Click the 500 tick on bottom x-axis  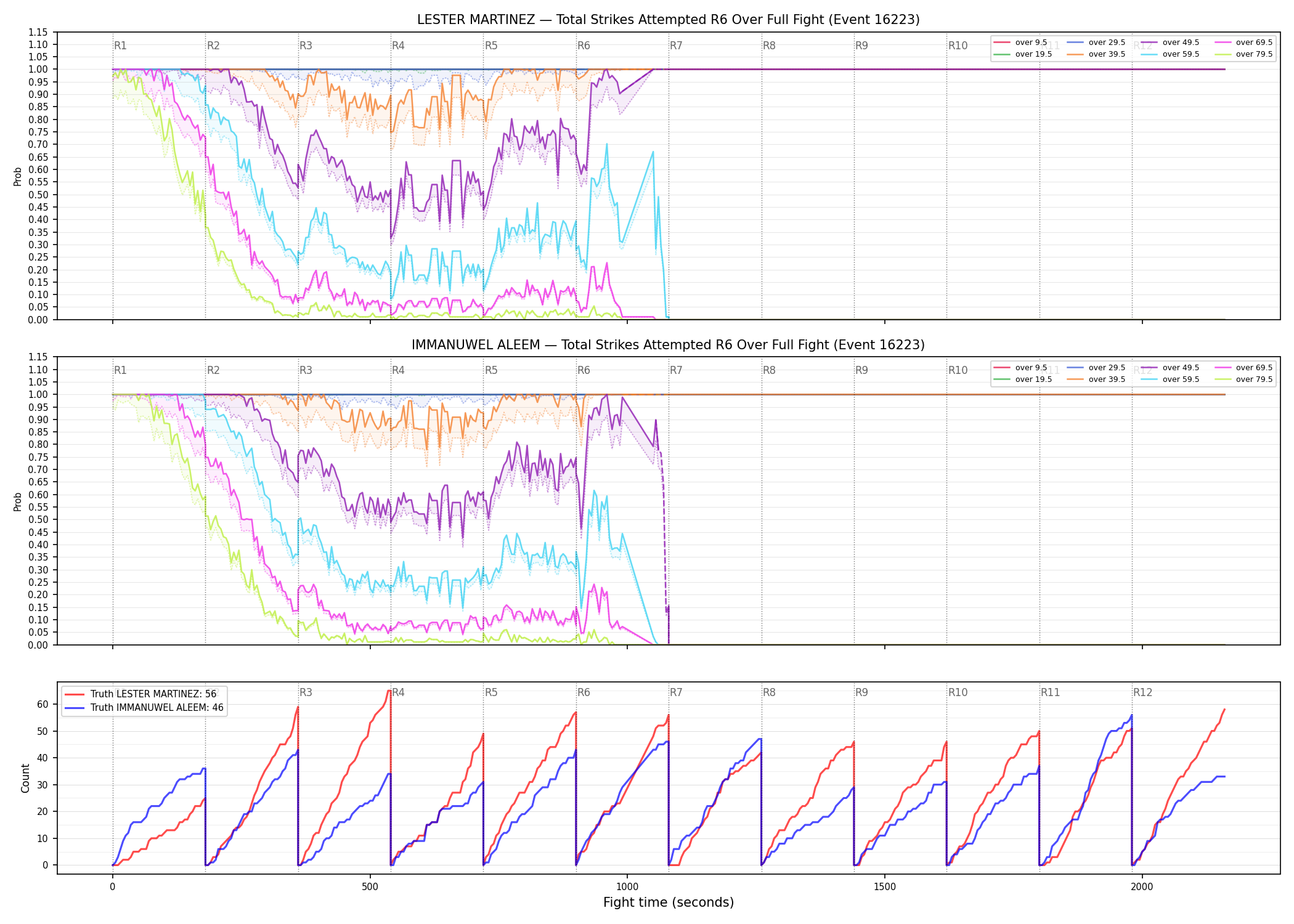370,887
